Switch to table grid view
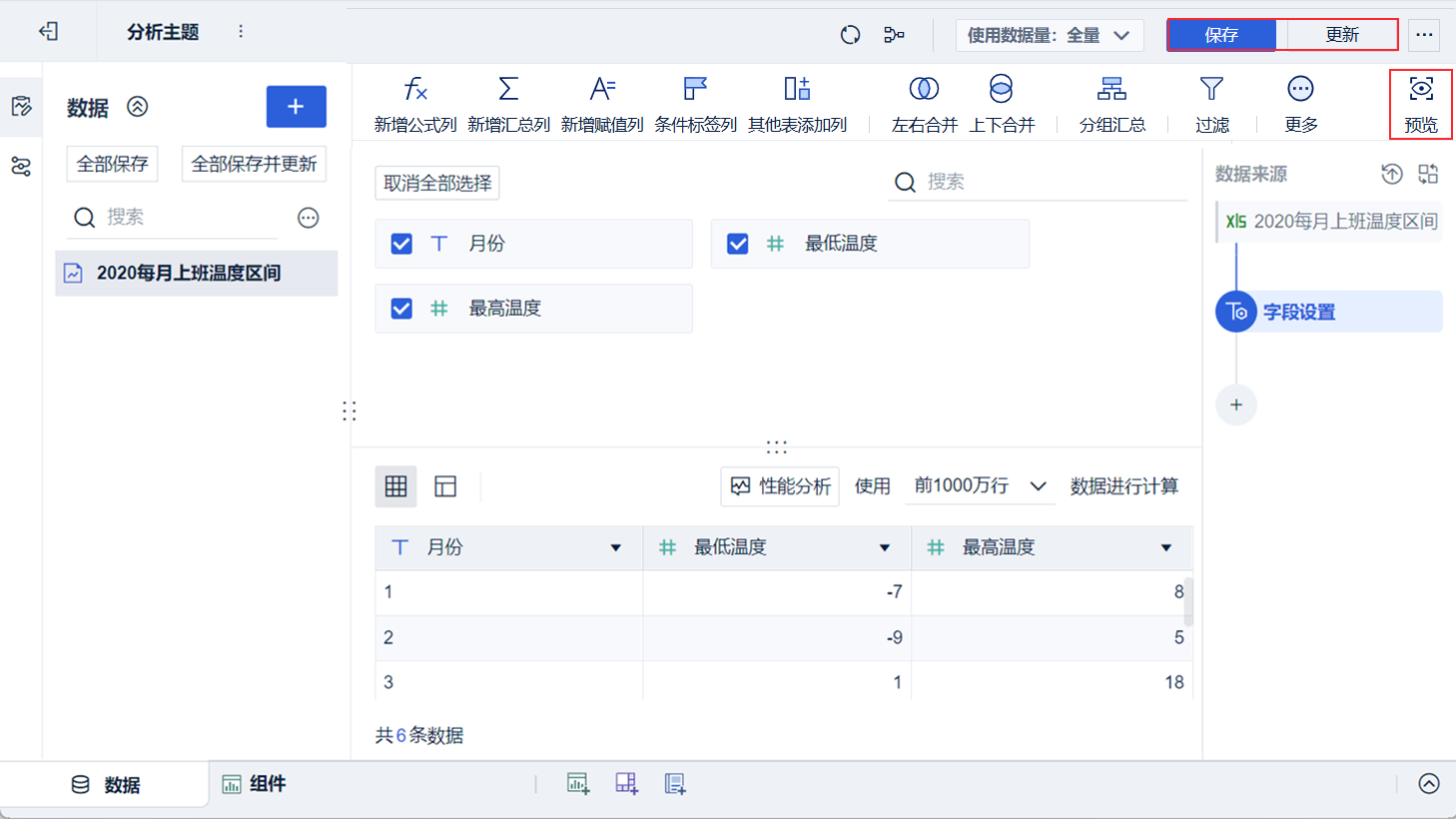Screen dimensions: 1456x819 coord(396,486)
